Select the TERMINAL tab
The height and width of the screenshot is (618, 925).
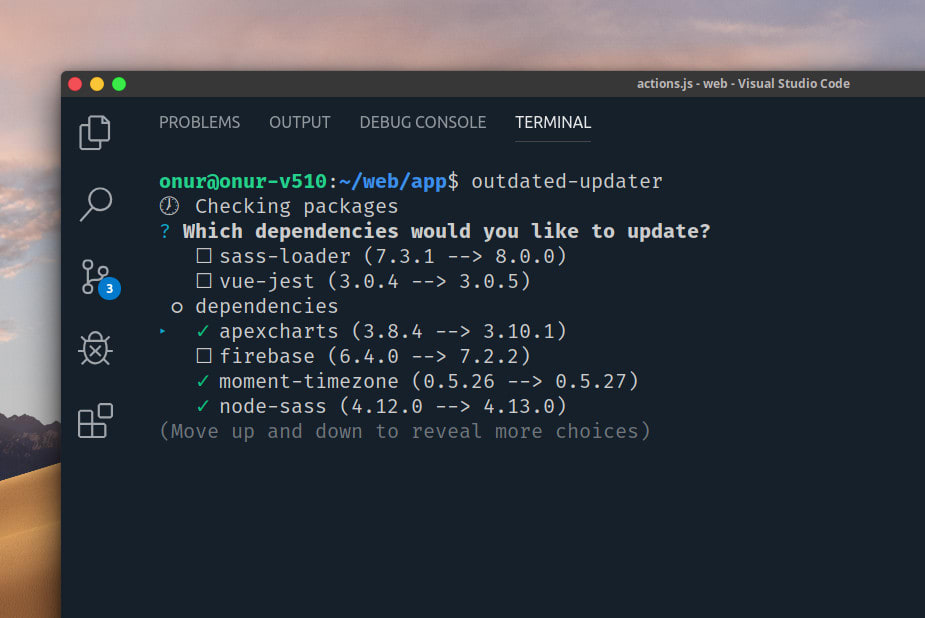pyautogui.click(x=553, y=122)
